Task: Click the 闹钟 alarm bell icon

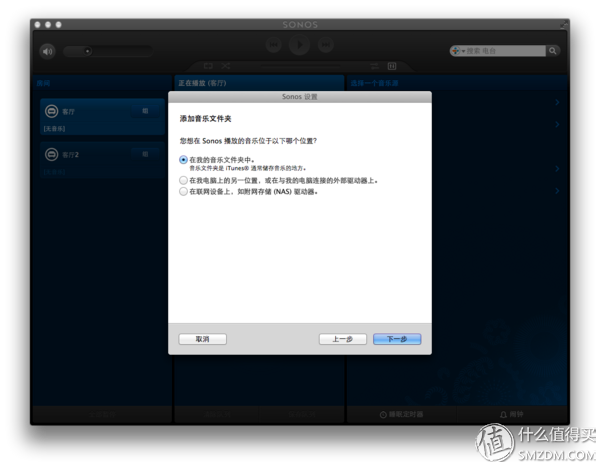Action: point(504,413)
